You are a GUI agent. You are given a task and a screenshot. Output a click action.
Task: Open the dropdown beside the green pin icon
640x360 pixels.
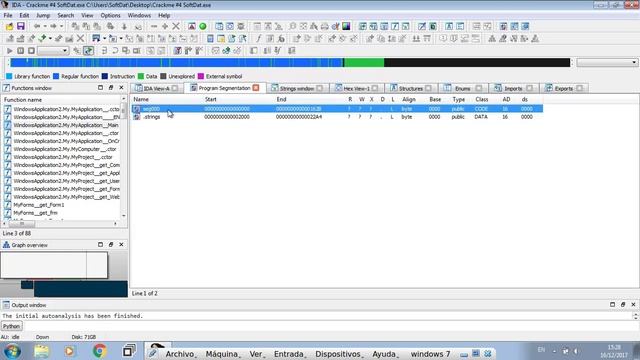point(50,39)
